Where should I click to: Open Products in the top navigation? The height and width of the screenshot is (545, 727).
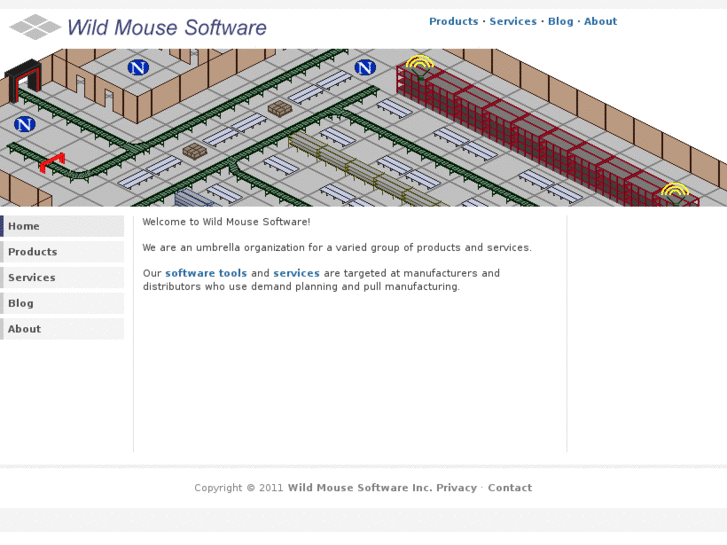(x=453, y=21)
